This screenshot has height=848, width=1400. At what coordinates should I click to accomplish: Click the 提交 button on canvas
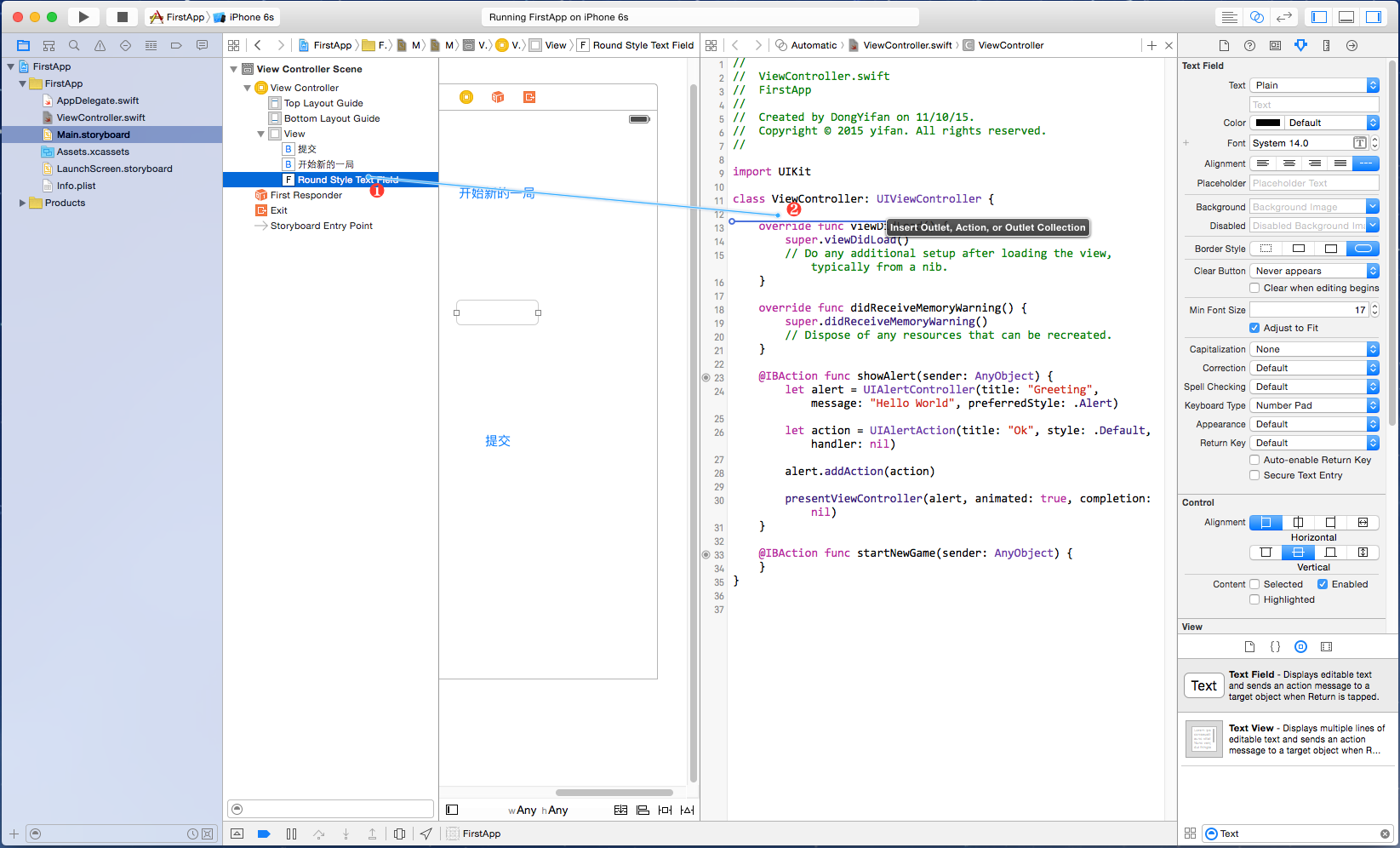pos(498,441)
